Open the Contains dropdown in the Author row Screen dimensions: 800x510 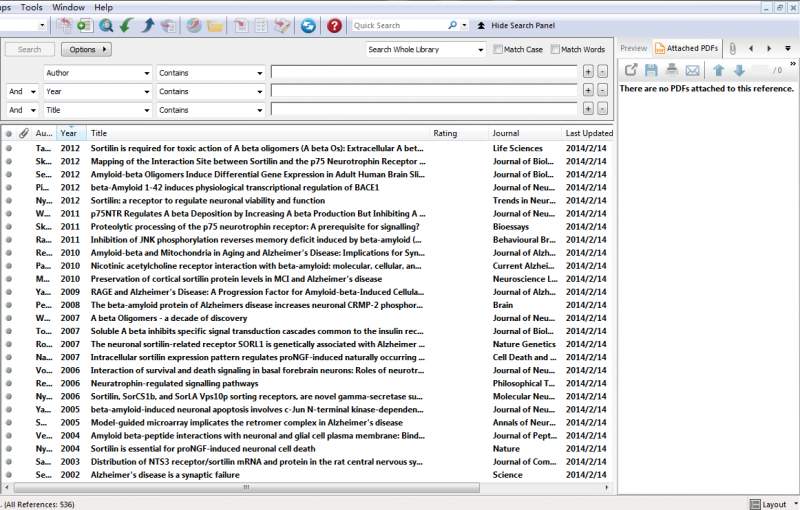coord(260,73)
